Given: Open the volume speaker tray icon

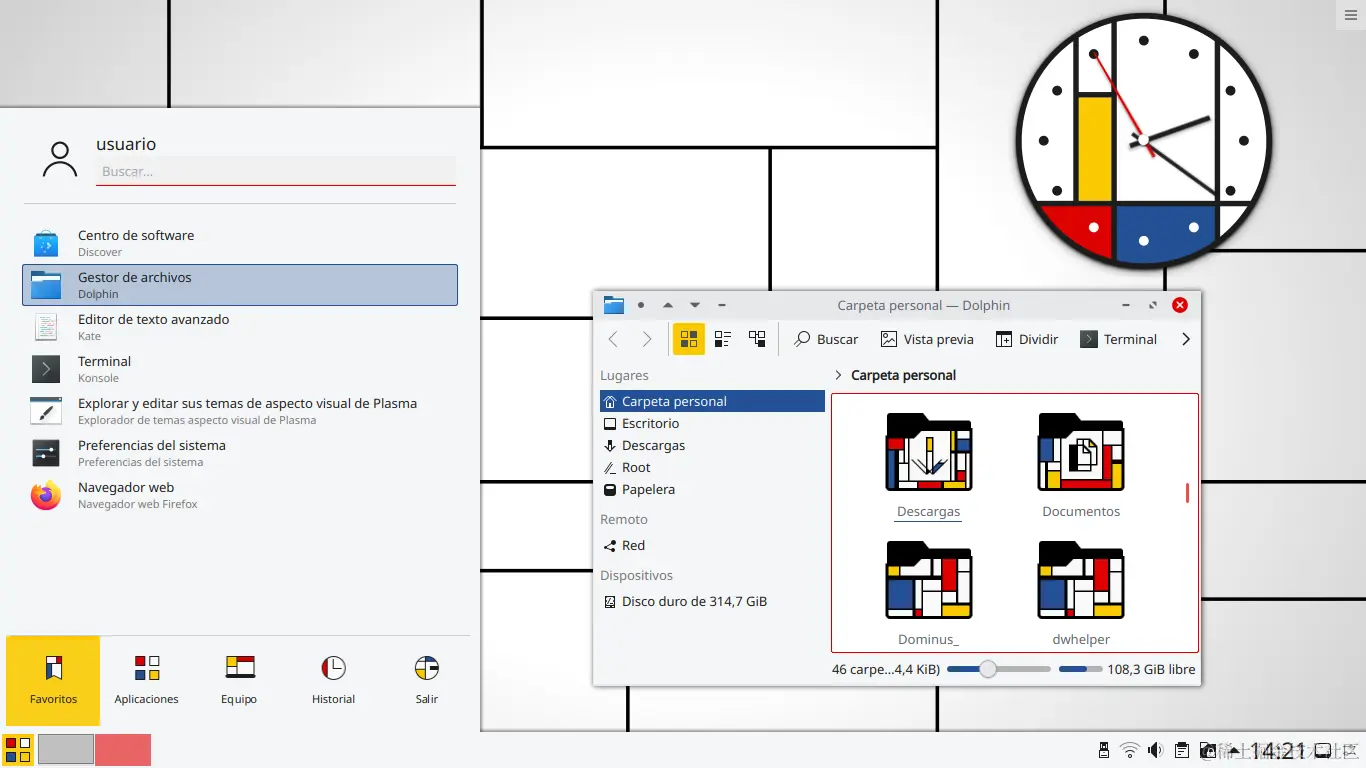Looking at the screenshot, I should click(x=1156, y=750).
